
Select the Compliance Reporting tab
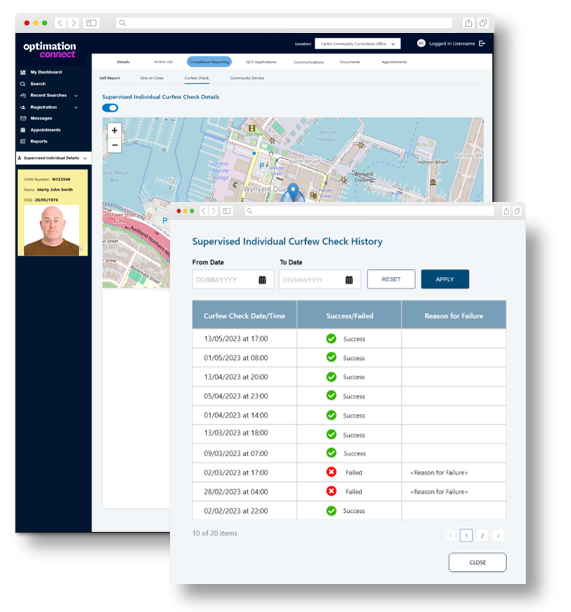click(209, 62)
